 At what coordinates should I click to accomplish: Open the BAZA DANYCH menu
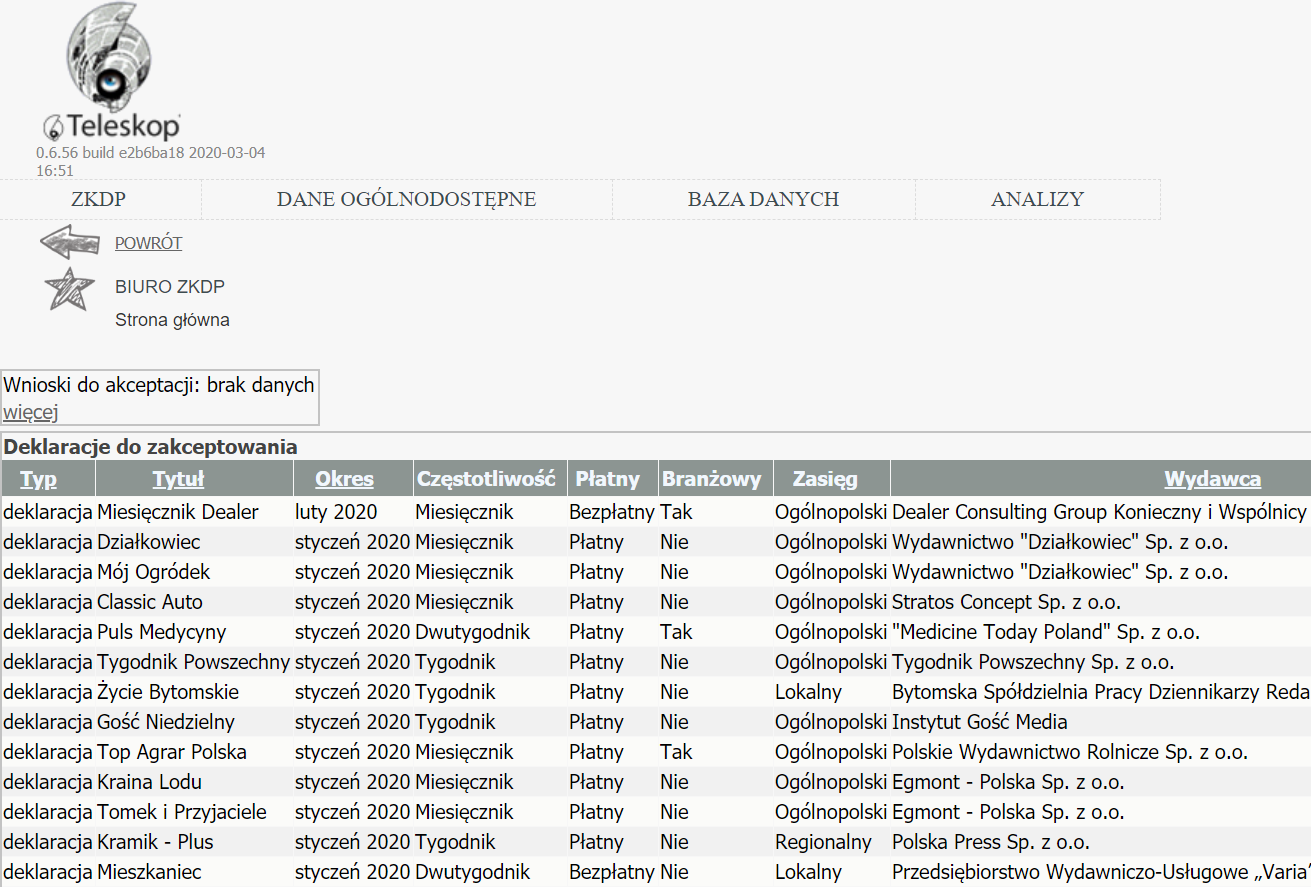(763, 199)
